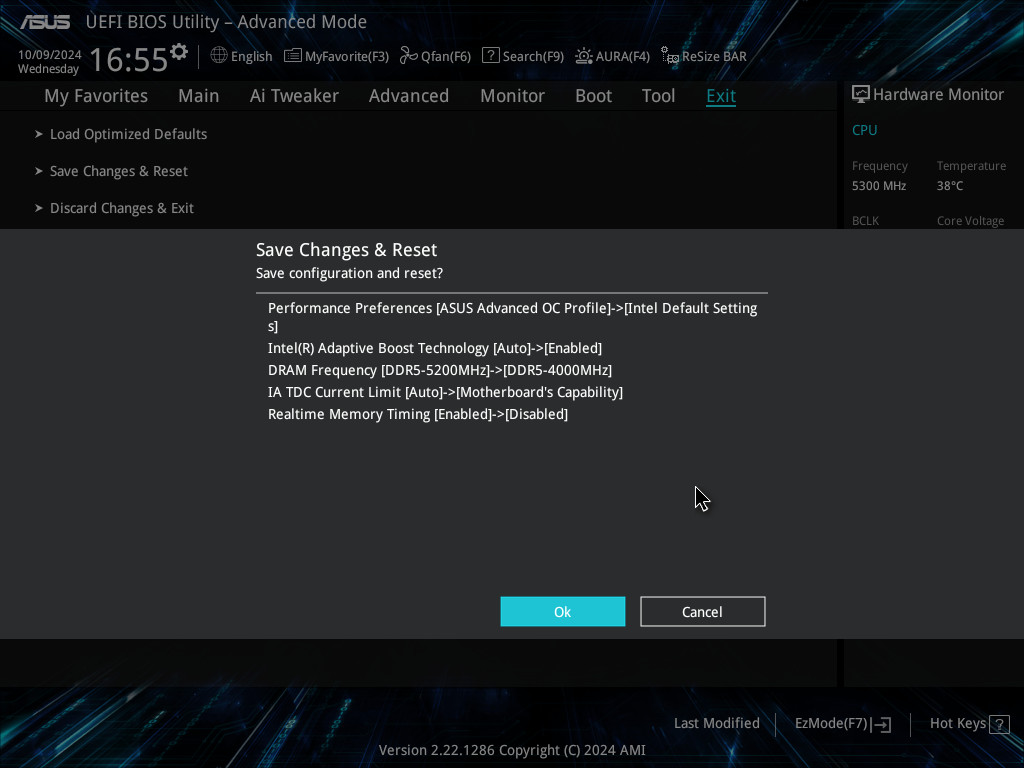Image resolution: width=1024 pixels, height=768 pixels.
Task: Click the 16:55 clock display
Action: [x=129, y=60]
